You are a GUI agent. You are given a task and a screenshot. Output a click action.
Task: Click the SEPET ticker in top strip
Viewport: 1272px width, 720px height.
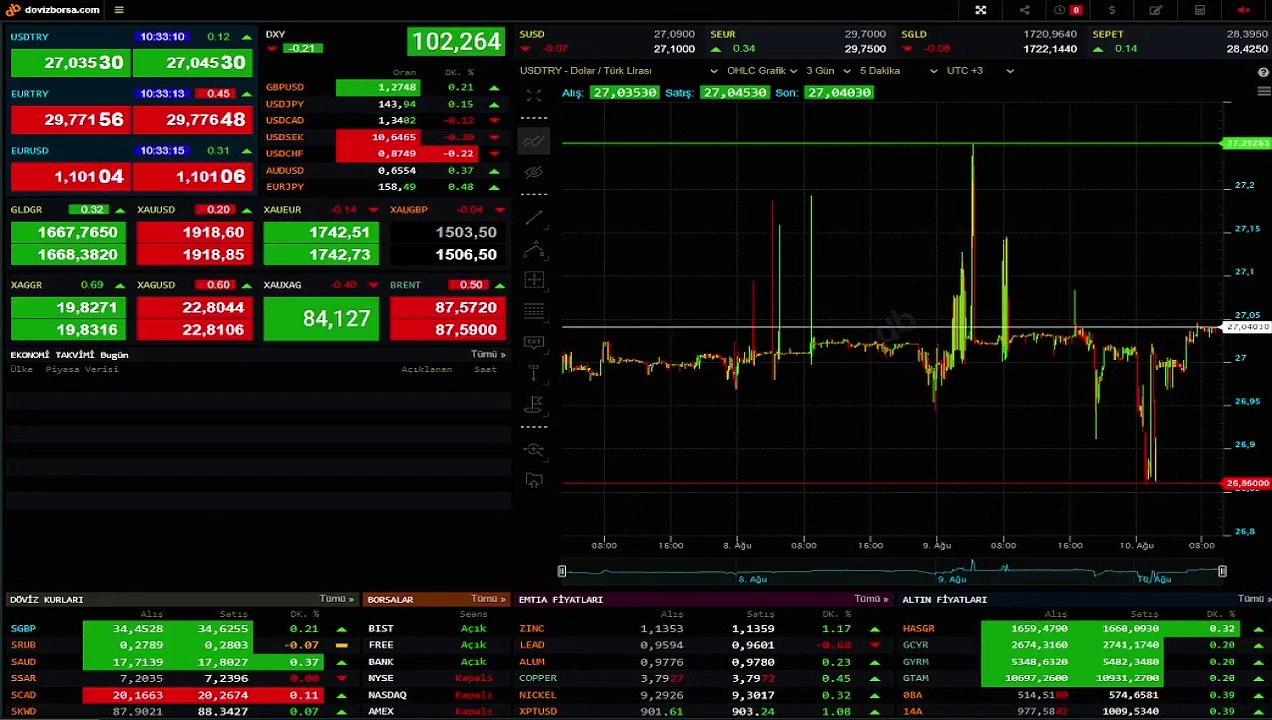pyautogui.click(x=1180, y=41)
